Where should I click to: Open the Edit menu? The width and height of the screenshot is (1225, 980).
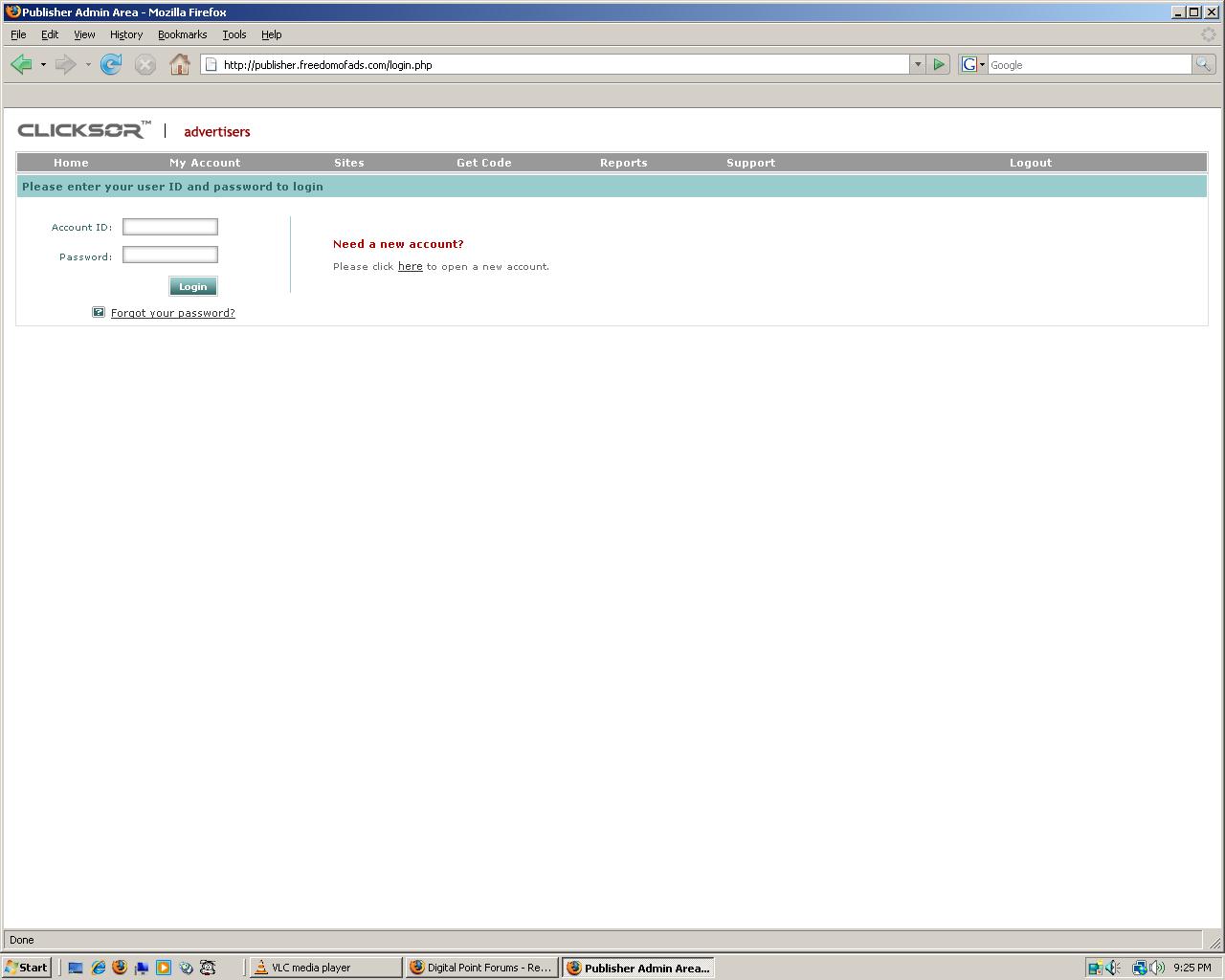pos(50,34)
